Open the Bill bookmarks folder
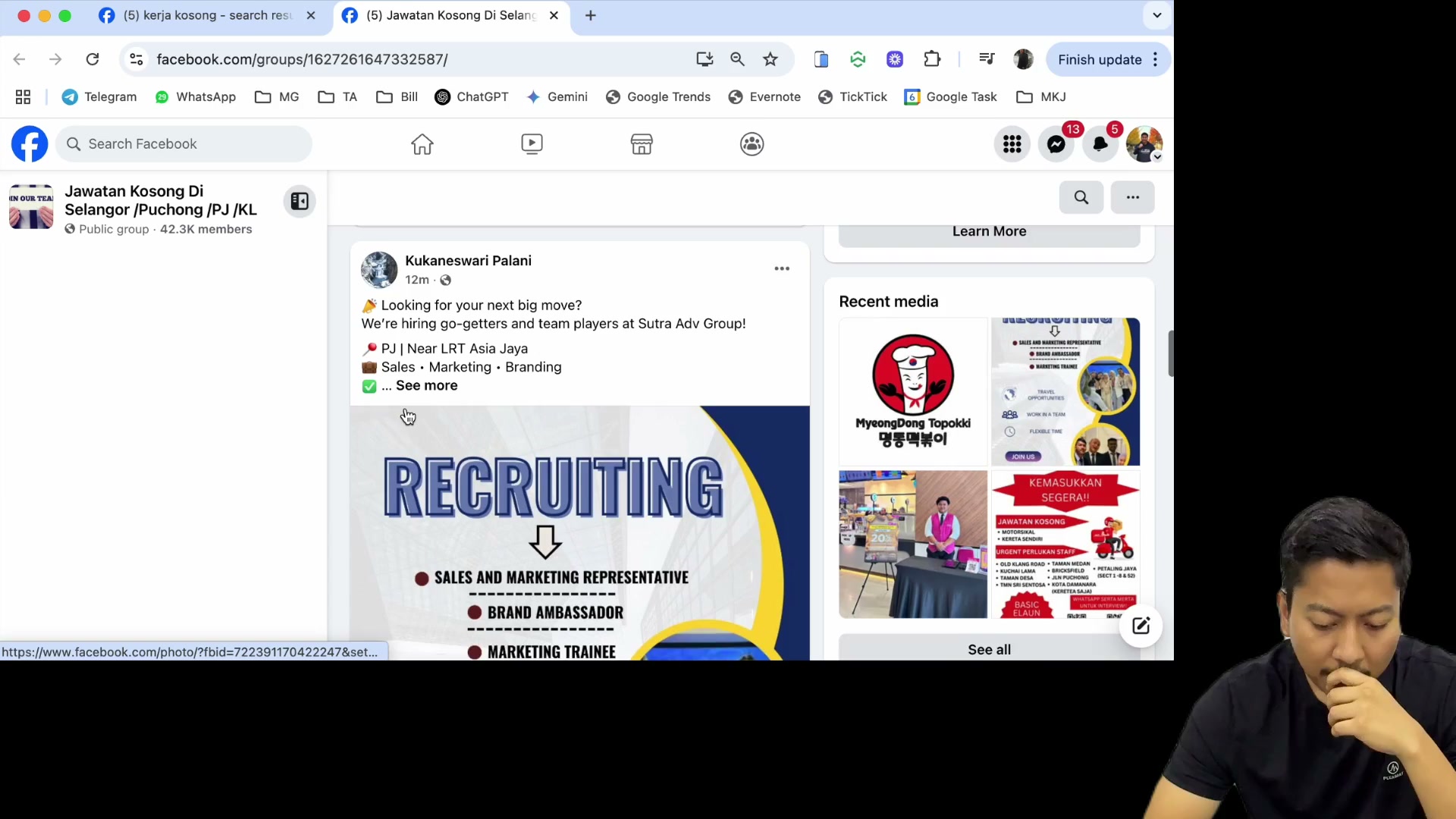This screenshot has width=1456, height=819. (x=397, y=97)
